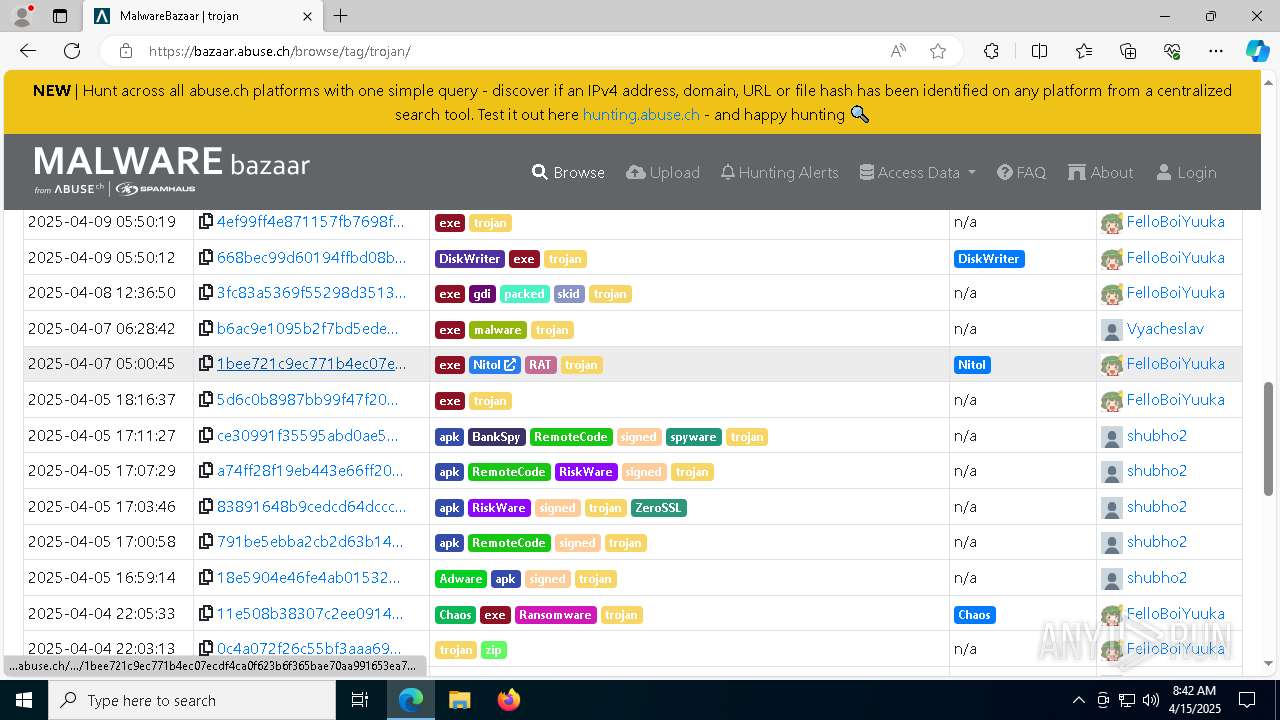Image resolution: width=1280 pixels, height=720 pixels.
Task: Copy hash a74ff28f19eb443e66ff20 icon
Action: [205, 470]
